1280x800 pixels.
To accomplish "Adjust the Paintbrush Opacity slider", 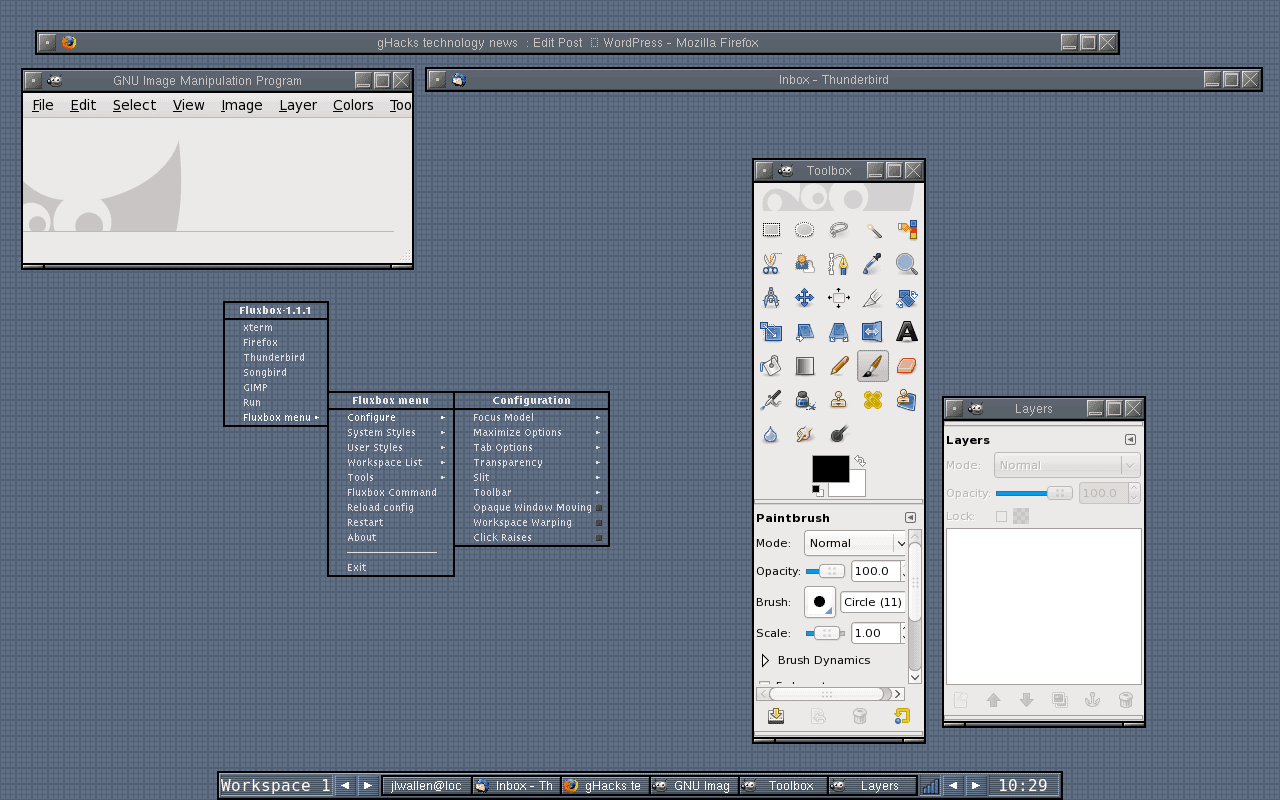I will coord(826,571).
